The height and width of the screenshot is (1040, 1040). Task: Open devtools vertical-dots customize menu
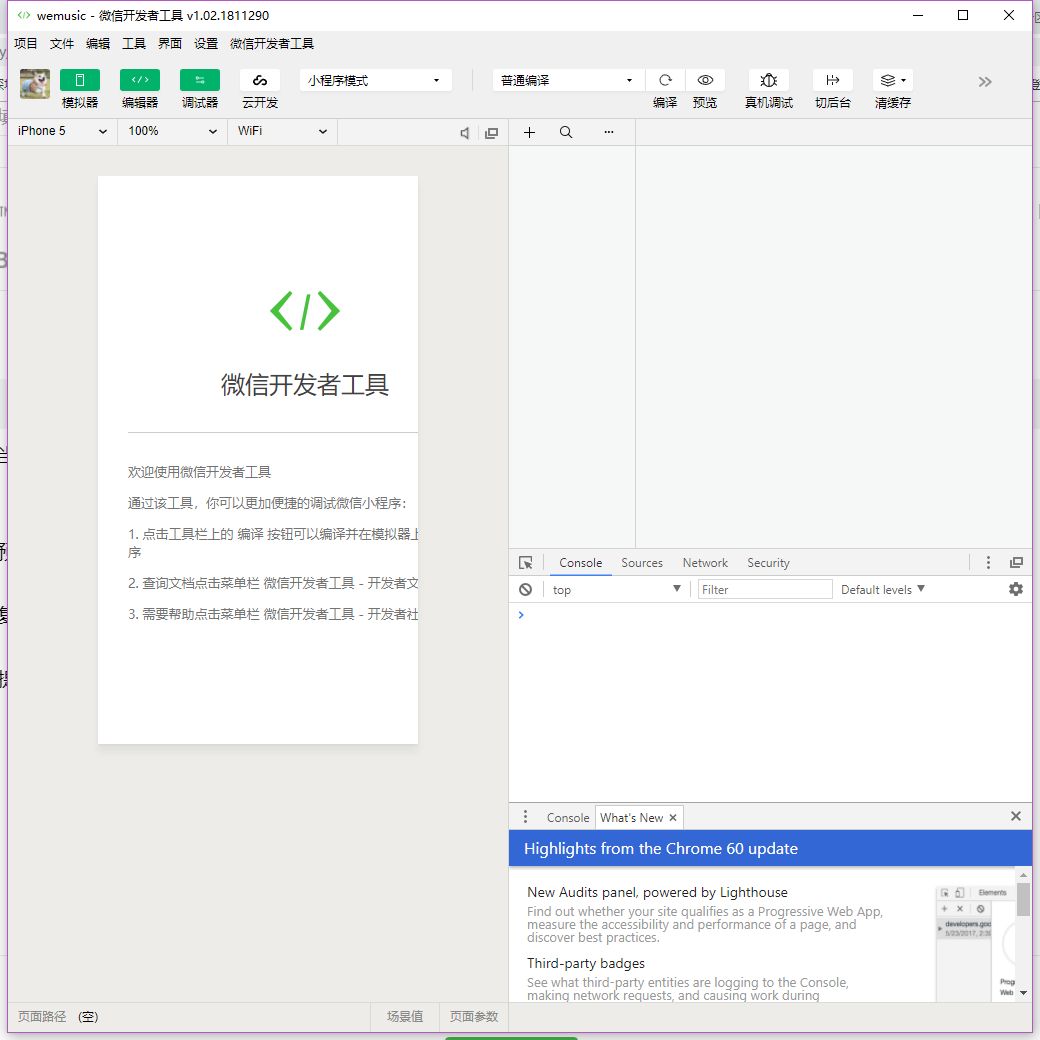(x=988, y=562)
